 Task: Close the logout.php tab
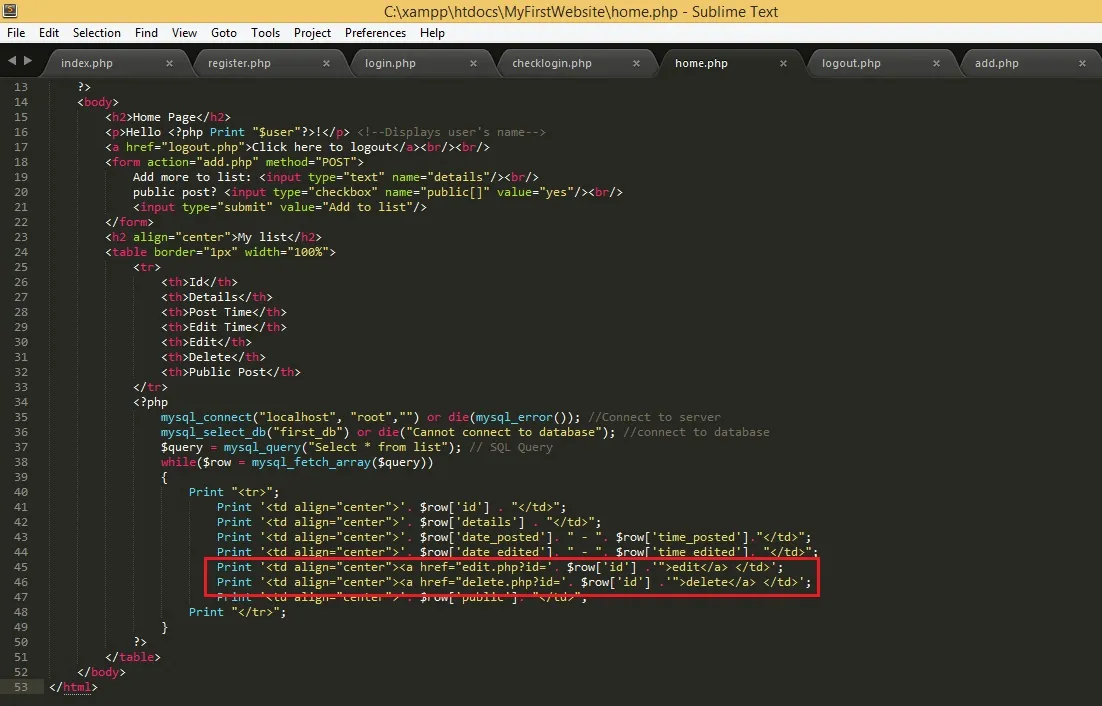tap(936, 63)
